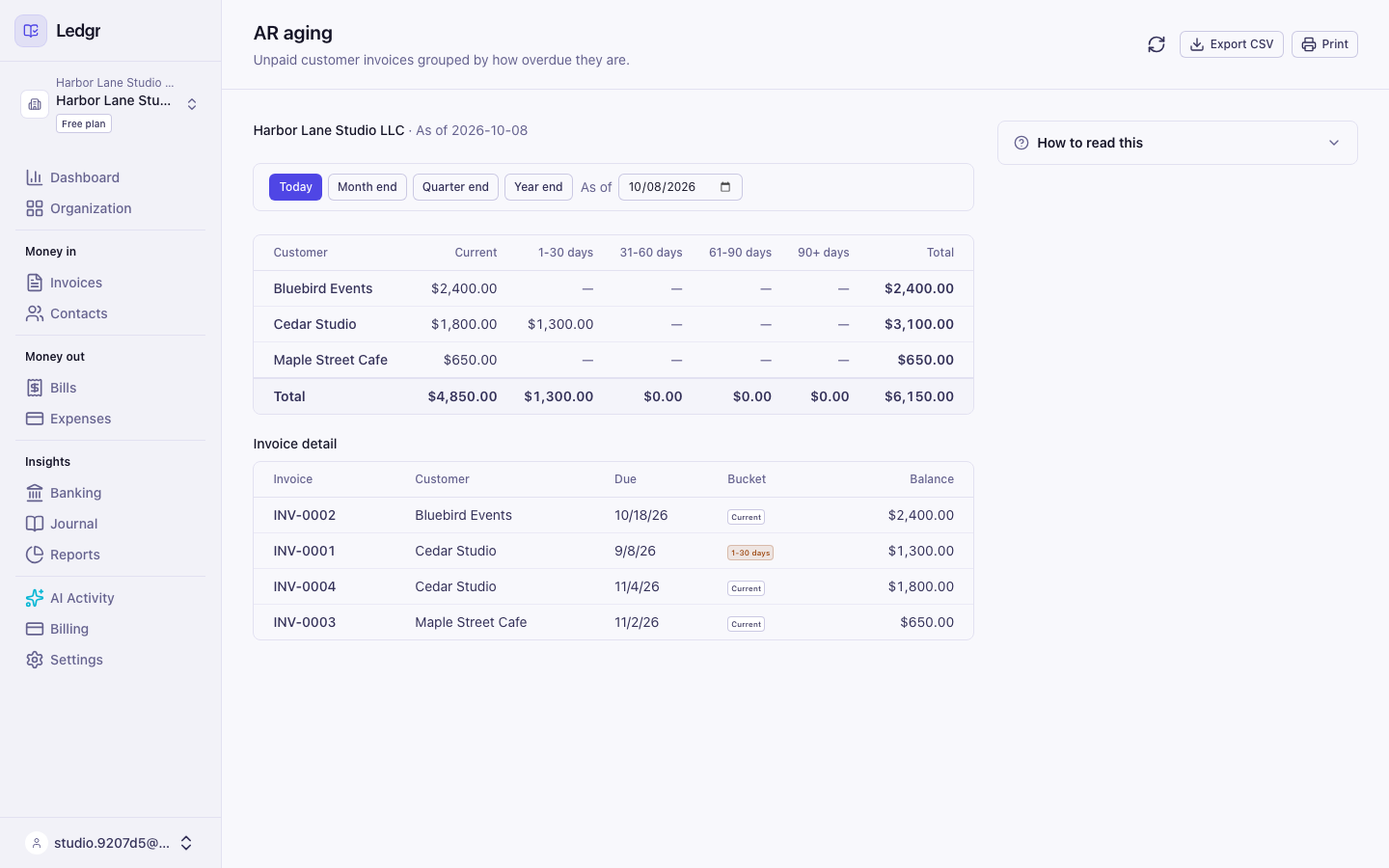The height and width of the screenshot is (868, 1389).
Task: Open Invoices in the sidebar
Action: coord(76,283)
